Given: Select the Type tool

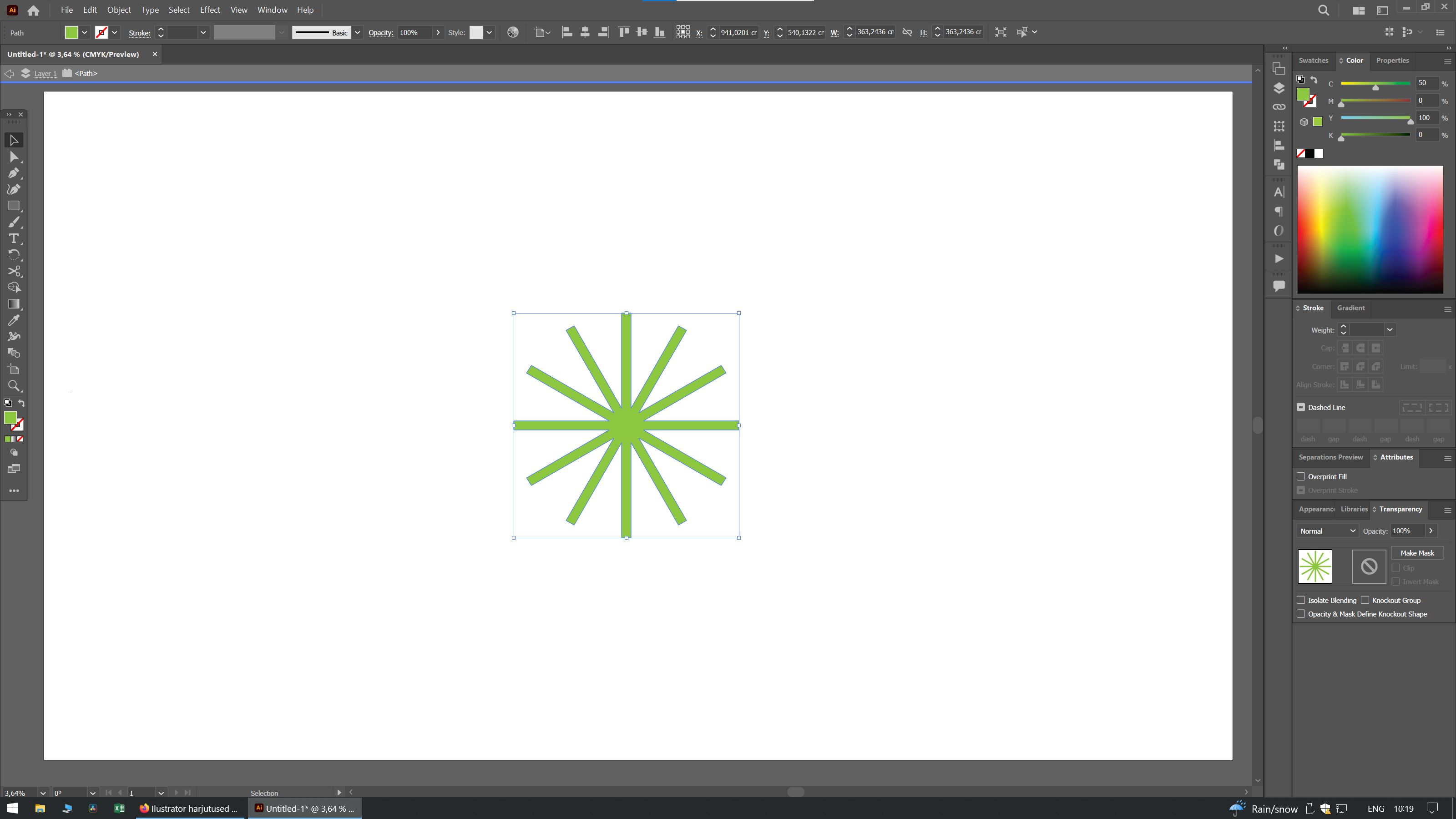Looking at the screenshot, I should click(14, 238).
